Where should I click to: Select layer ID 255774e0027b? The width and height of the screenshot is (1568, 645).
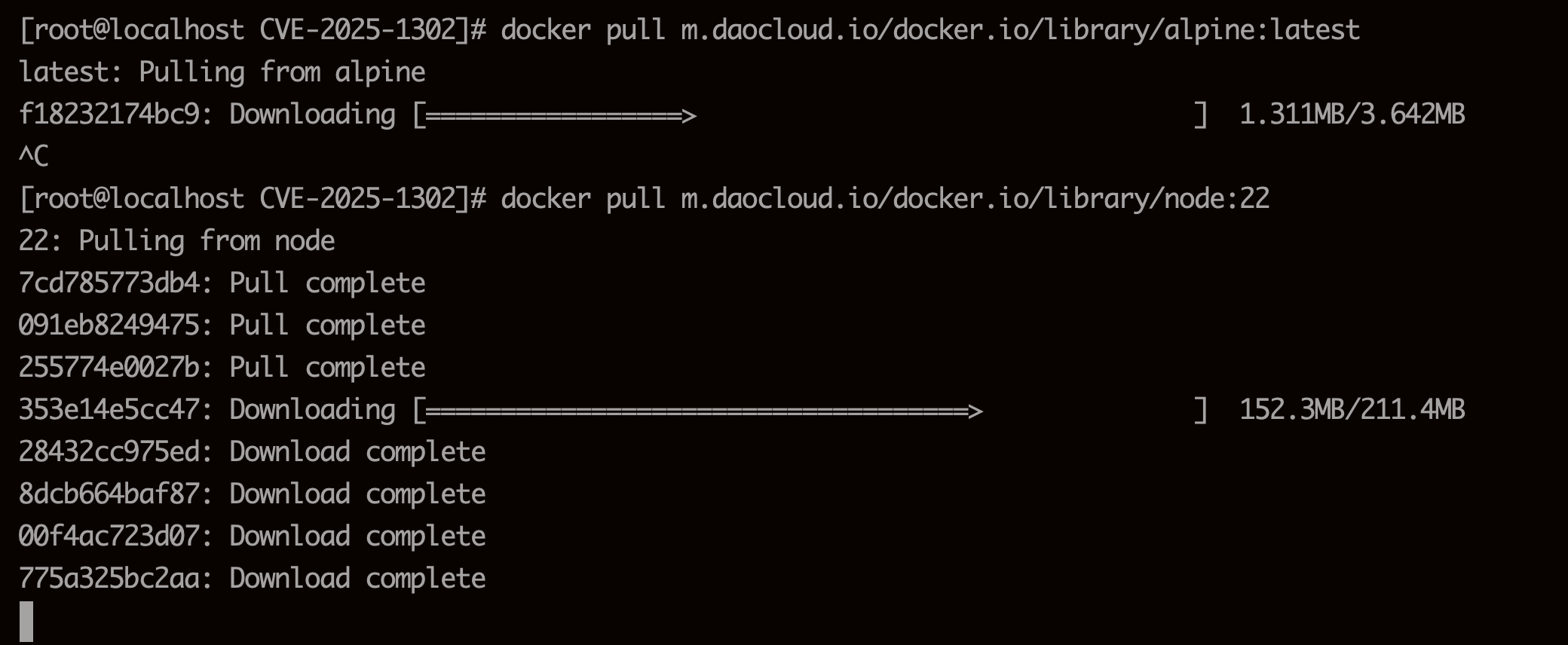[x=109, y=368]
